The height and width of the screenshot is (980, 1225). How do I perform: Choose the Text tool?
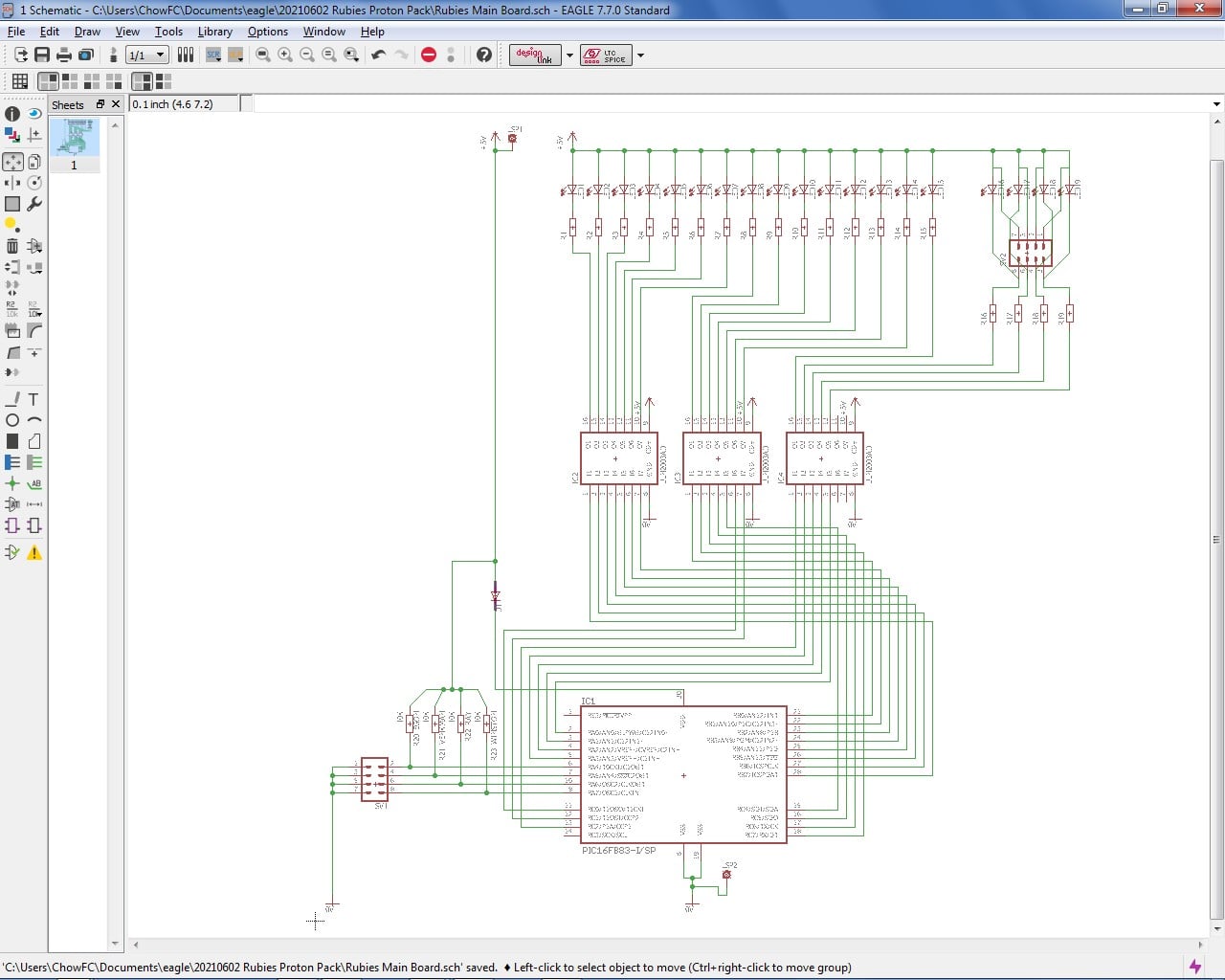[x=33, y=399]
